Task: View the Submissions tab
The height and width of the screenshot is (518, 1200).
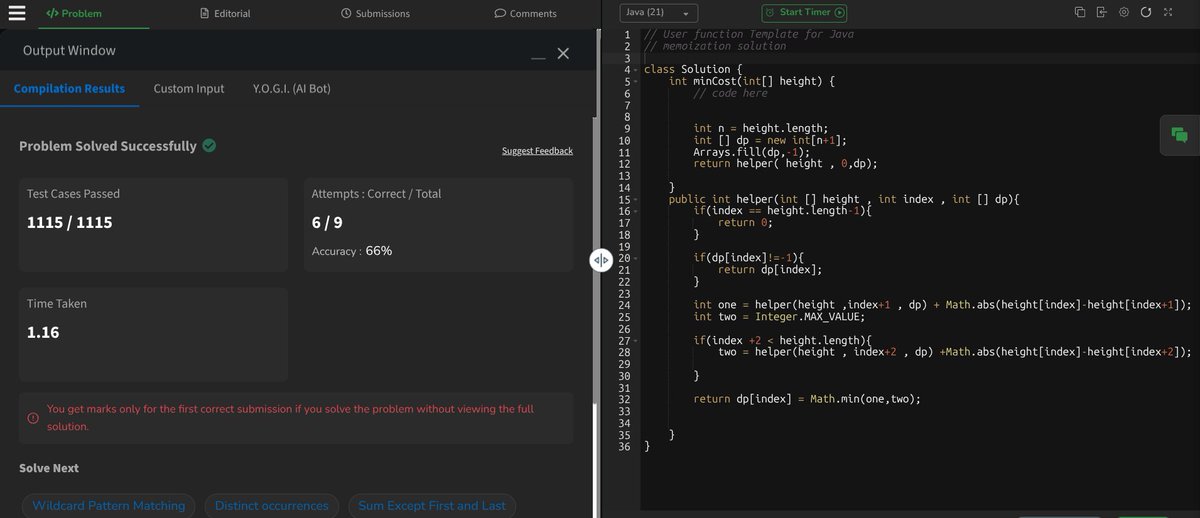Action: click(x=375, y=14)
